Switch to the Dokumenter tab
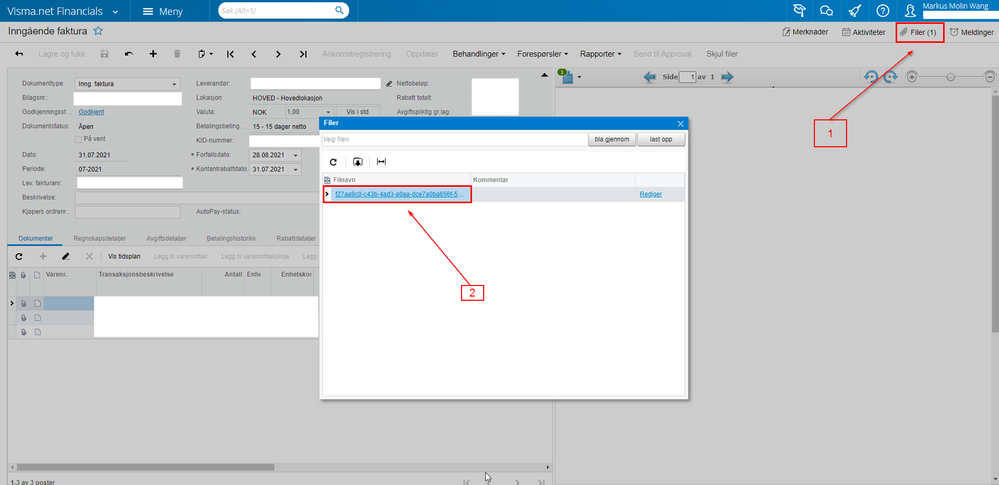The image size is (999, 485). tap(36, 238)
